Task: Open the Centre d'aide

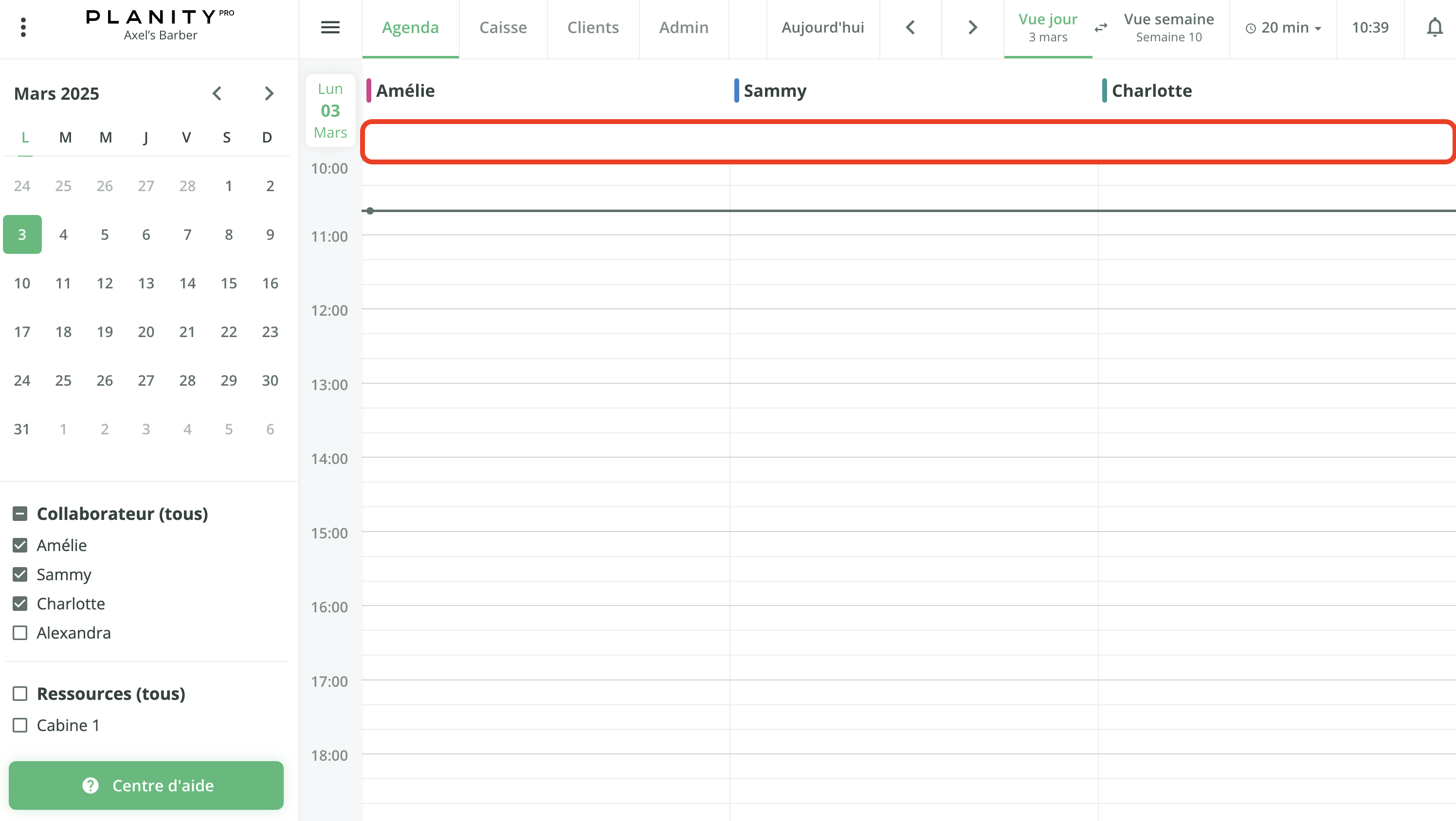Action: 146,785
